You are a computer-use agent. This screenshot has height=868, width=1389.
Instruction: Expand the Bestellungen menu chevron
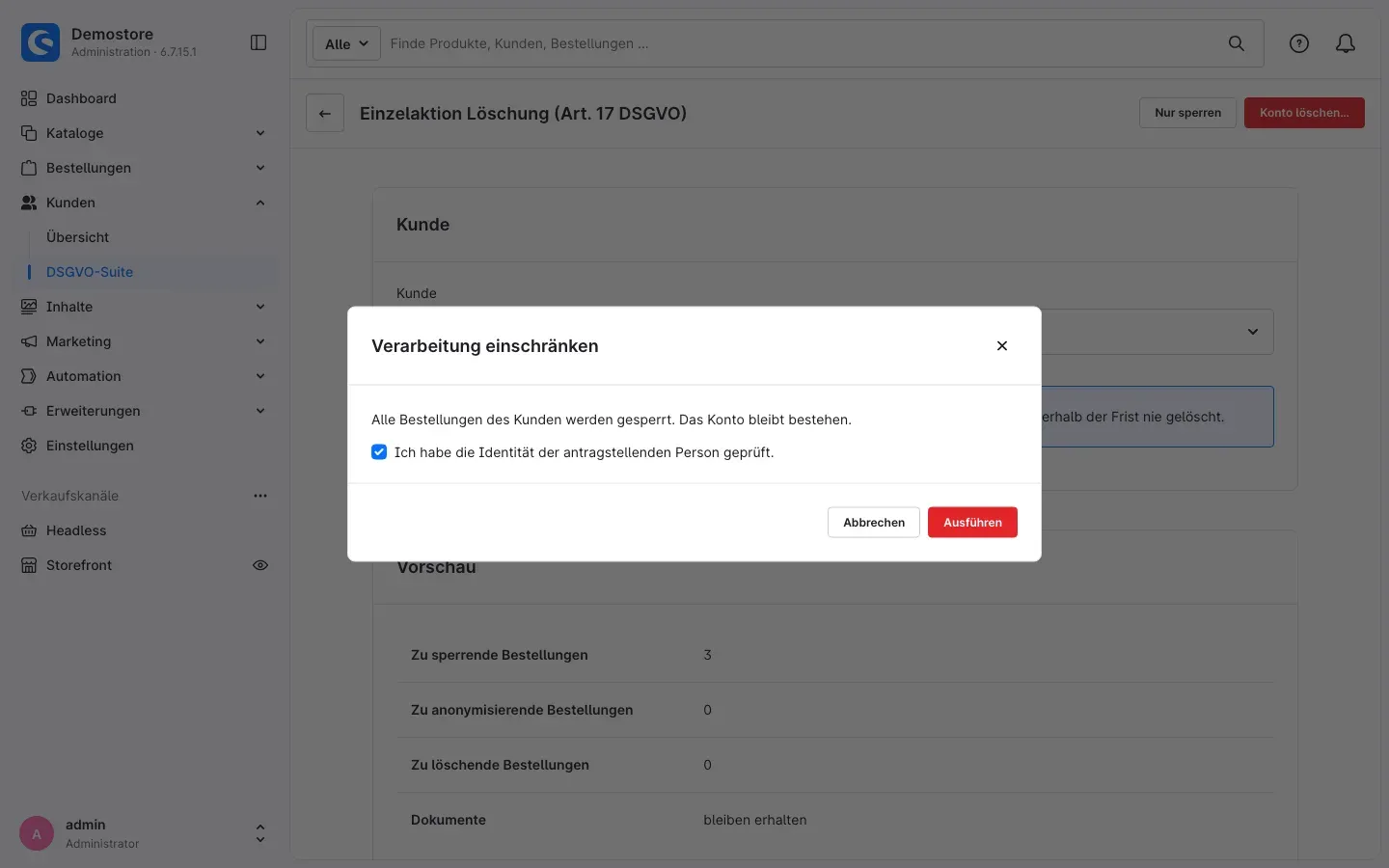260,168
